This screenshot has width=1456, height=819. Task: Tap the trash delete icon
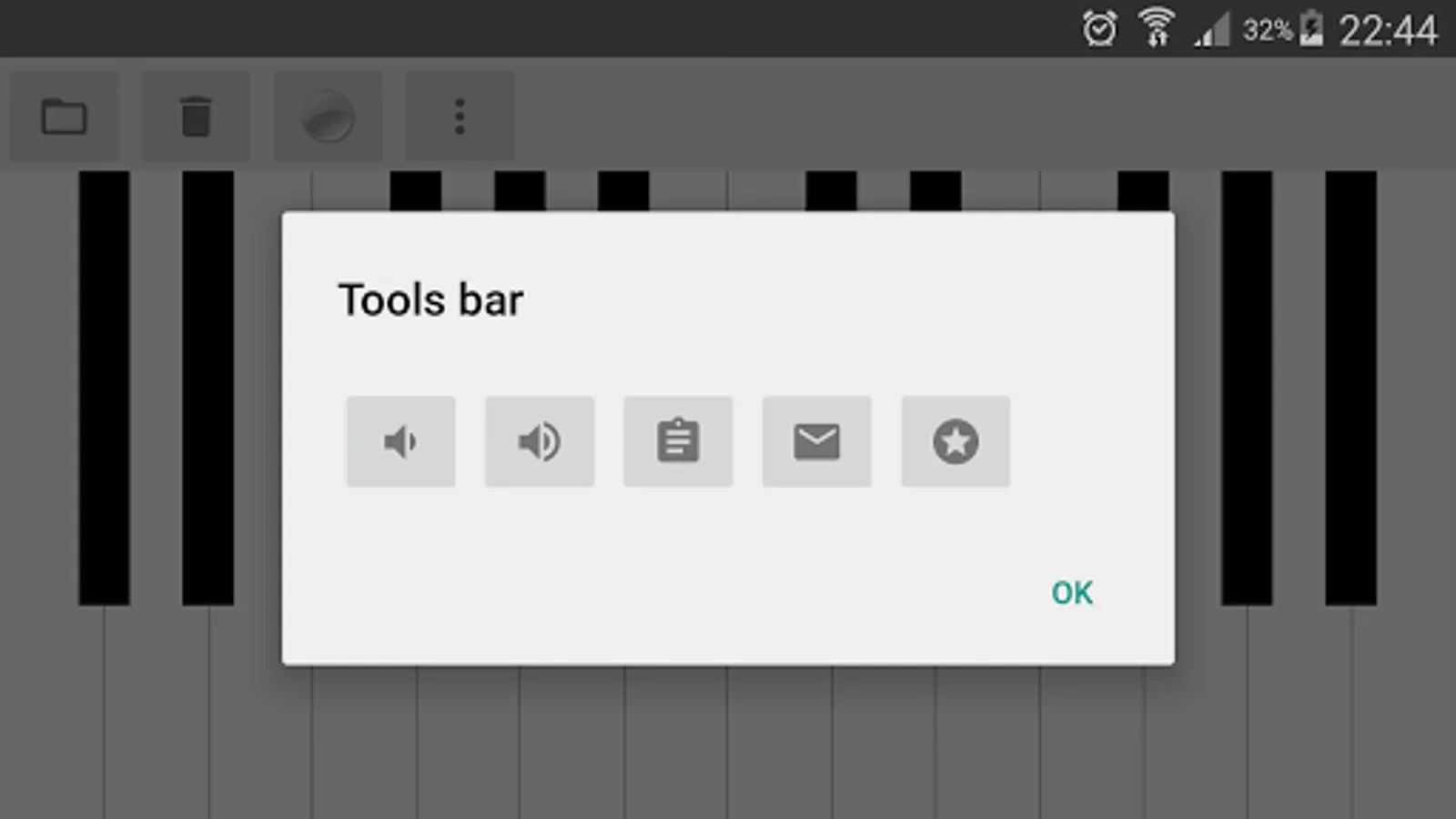(196, 116)
